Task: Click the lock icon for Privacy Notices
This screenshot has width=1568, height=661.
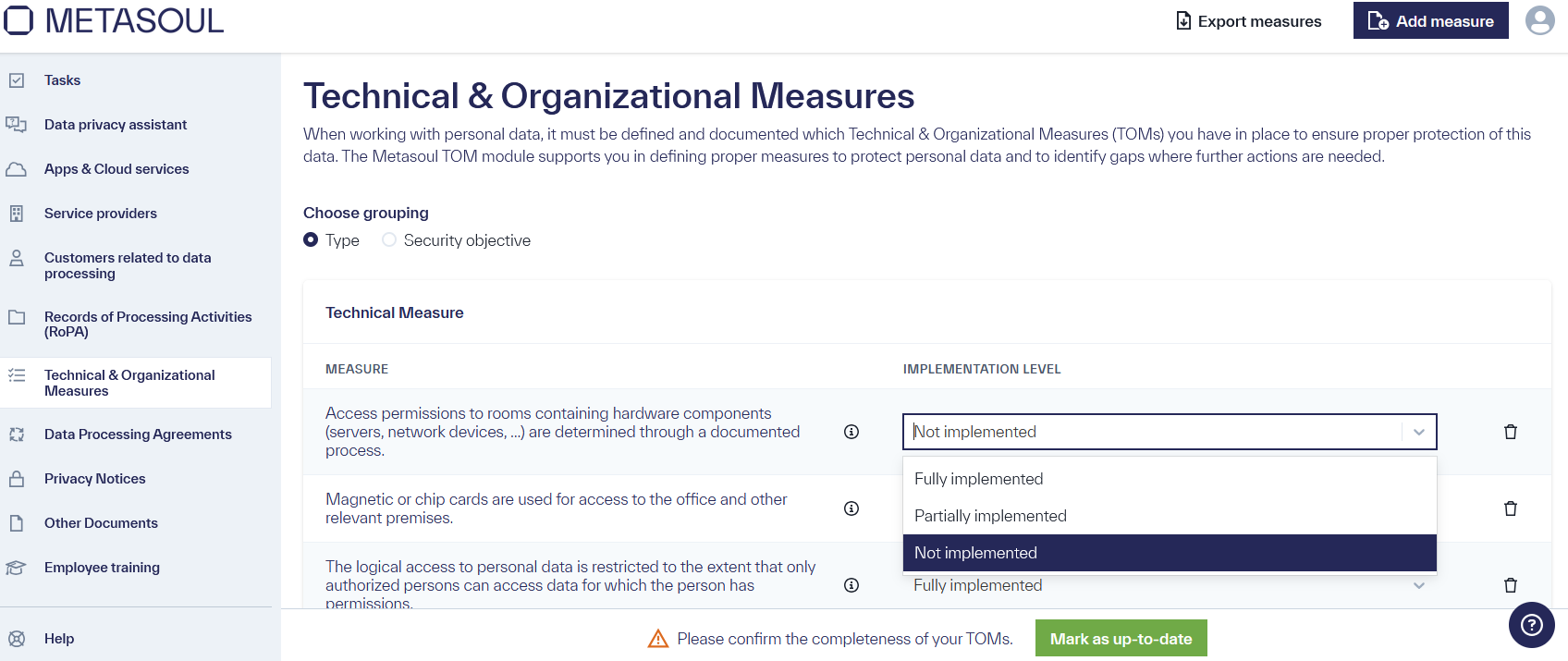Action: [x=17, y=479]
